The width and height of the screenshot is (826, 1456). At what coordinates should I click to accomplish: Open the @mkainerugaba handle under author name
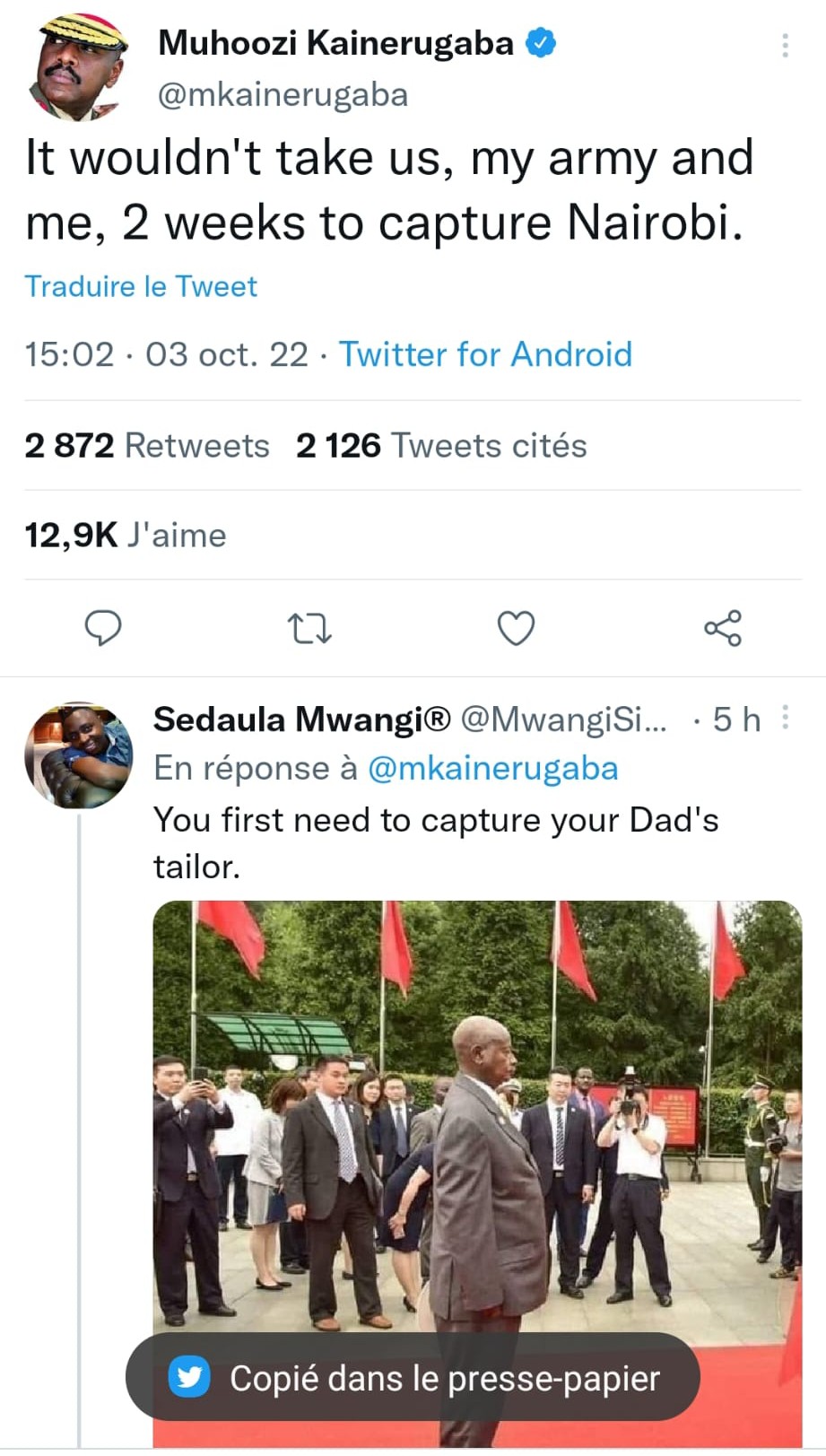[x=283, y=94]
